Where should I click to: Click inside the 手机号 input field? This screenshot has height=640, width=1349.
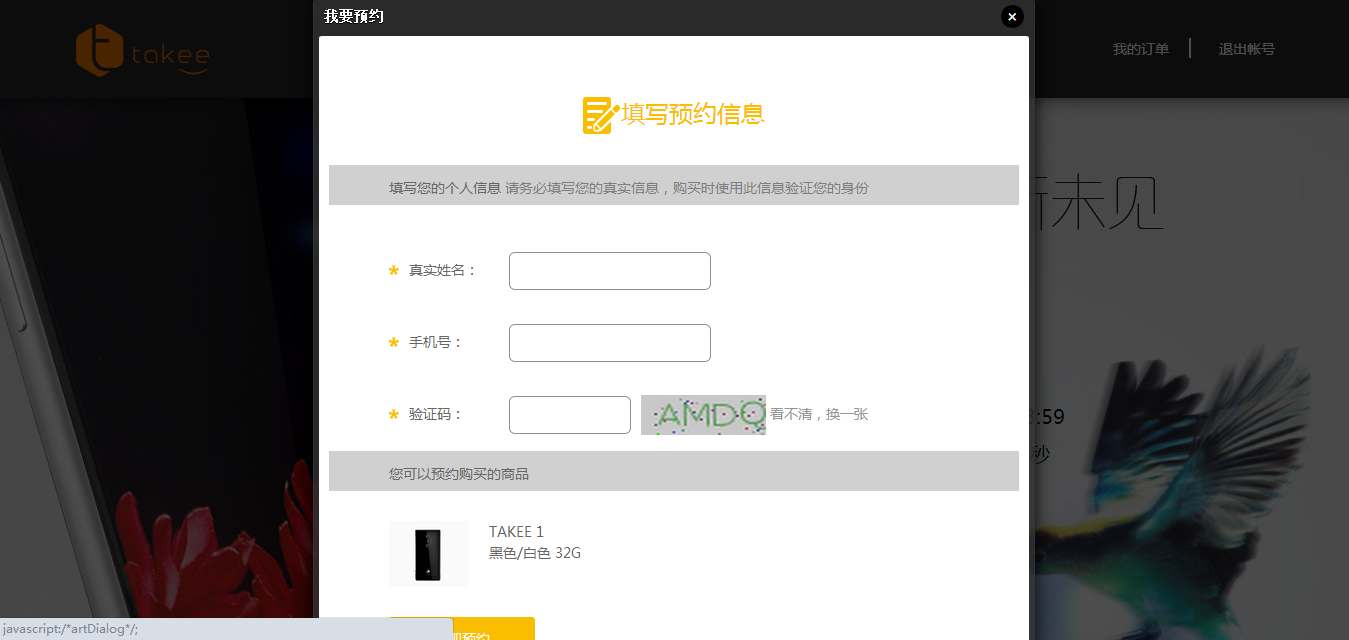point(609,342)
